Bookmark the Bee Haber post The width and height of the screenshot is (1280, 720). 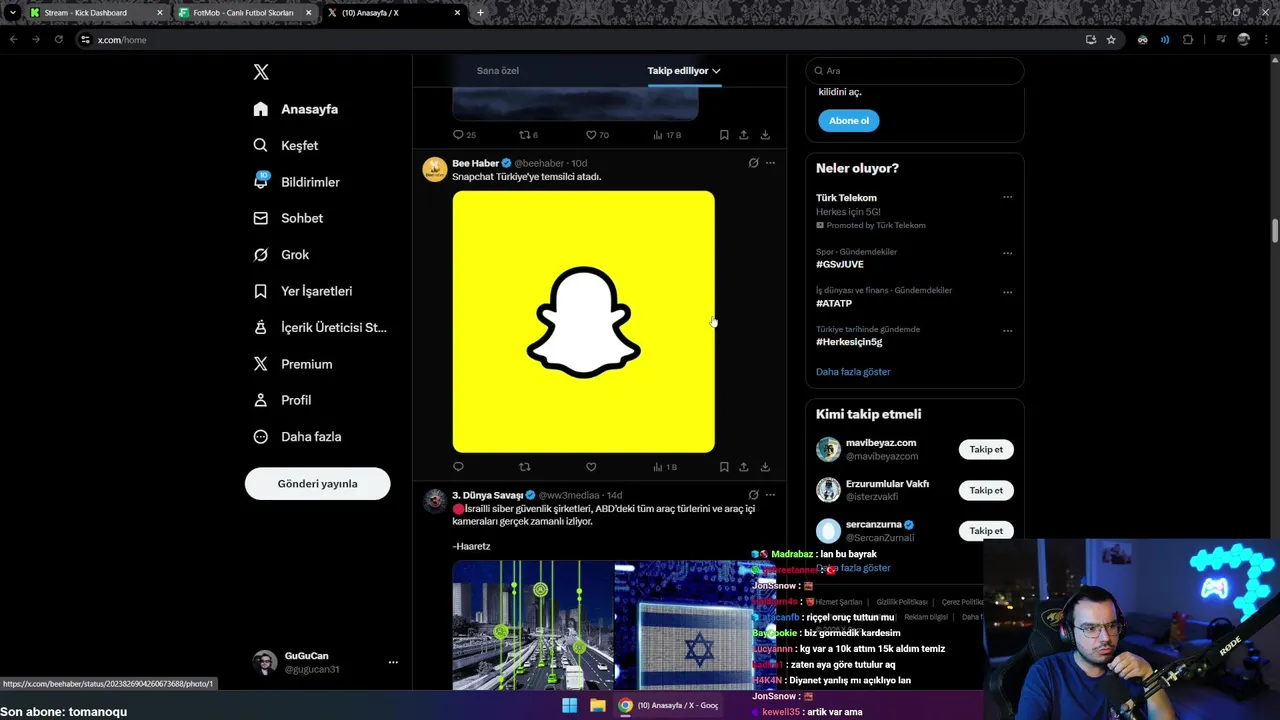pyautogui.click(x=724, y=467)
